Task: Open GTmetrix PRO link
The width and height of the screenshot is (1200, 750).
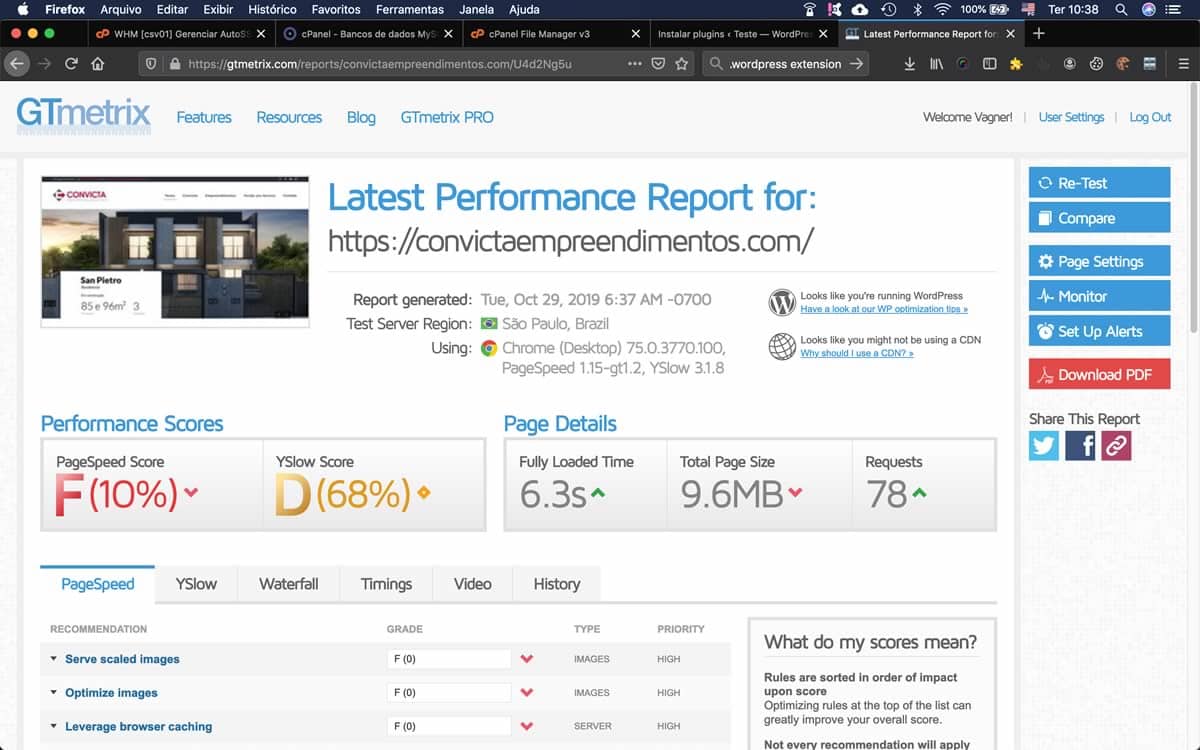Action: [447, 117]
